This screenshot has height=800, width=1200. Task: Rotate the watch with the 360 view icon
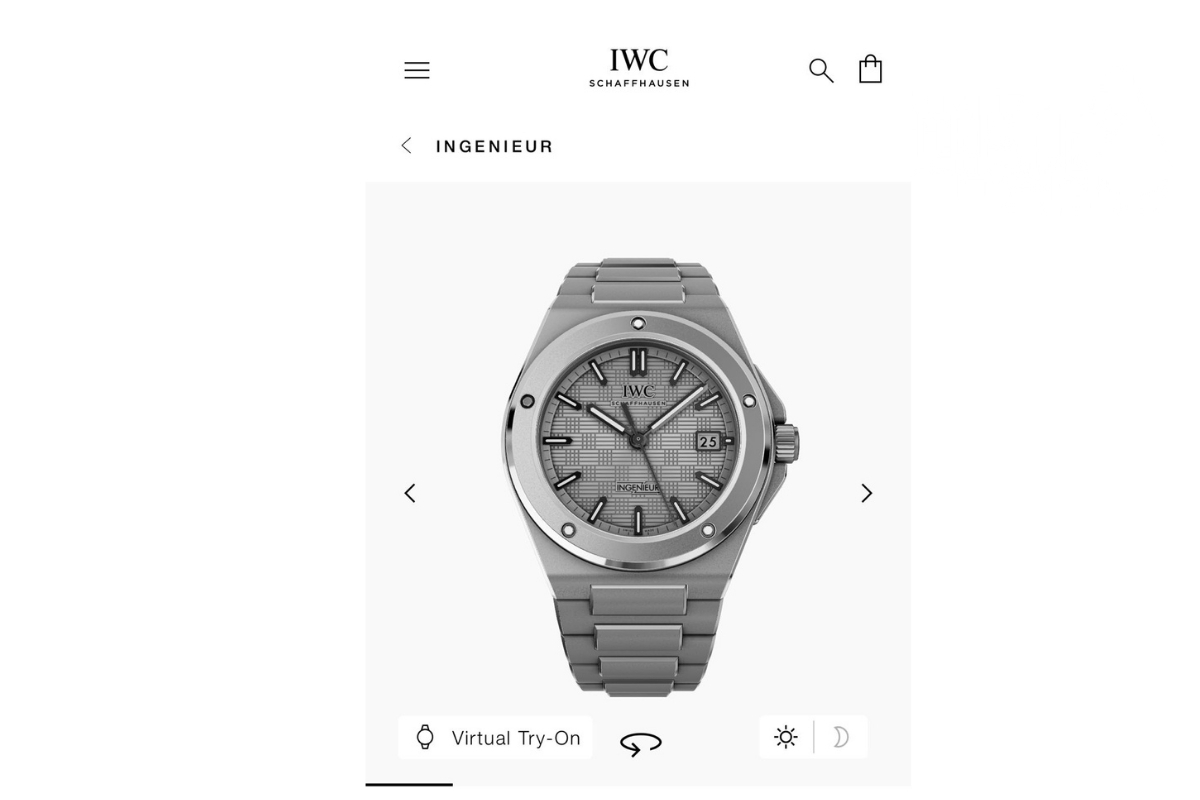(640, 743)
